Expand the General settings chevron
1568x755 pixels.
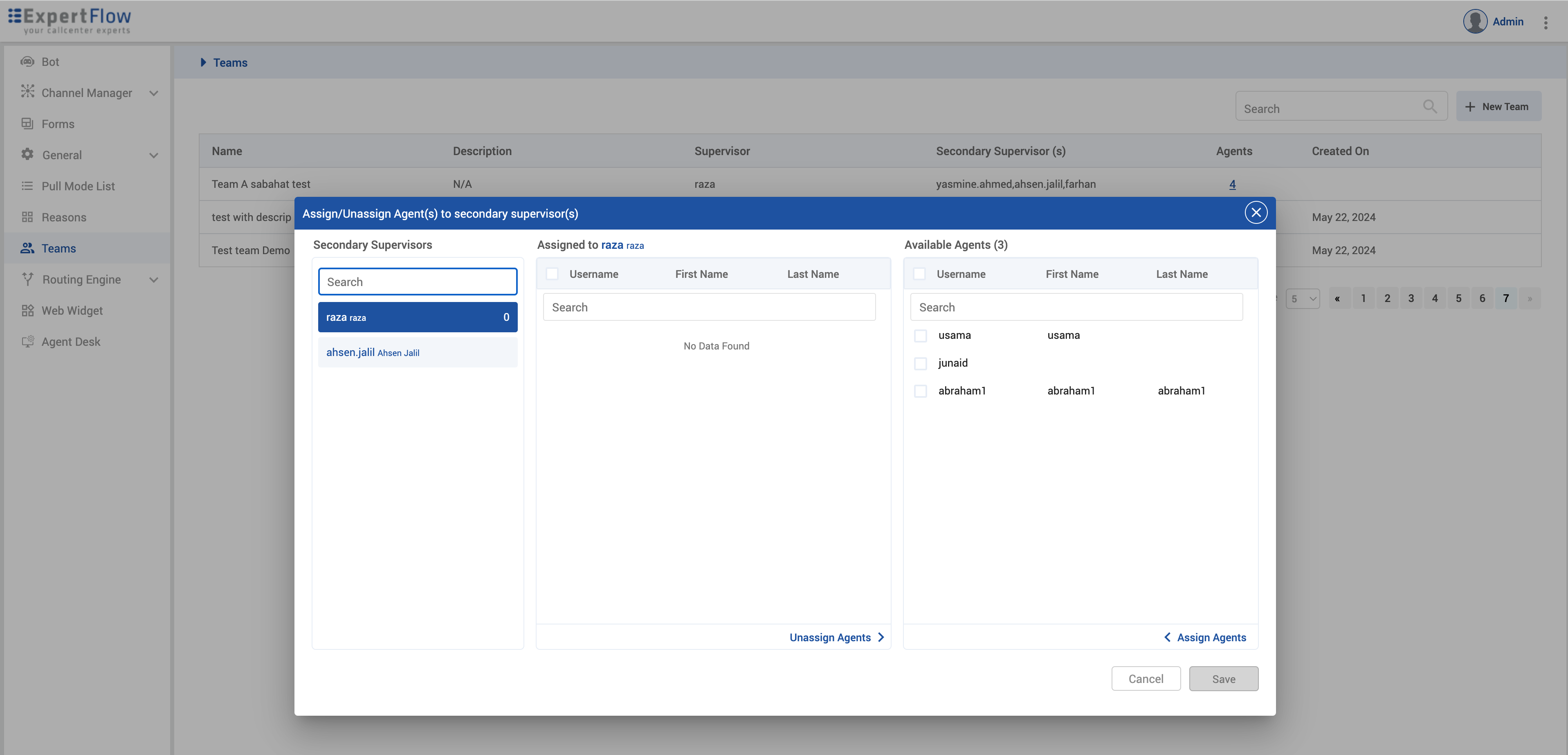(154, 155)
